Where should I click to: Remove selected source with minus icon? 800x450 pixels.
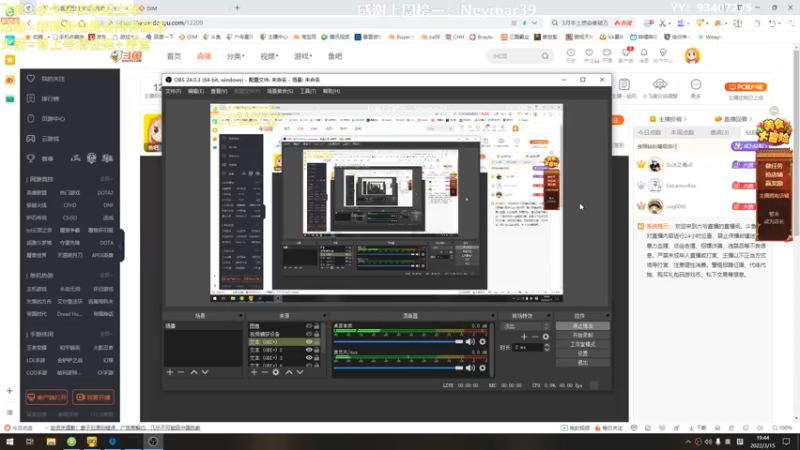coord(265,372)
